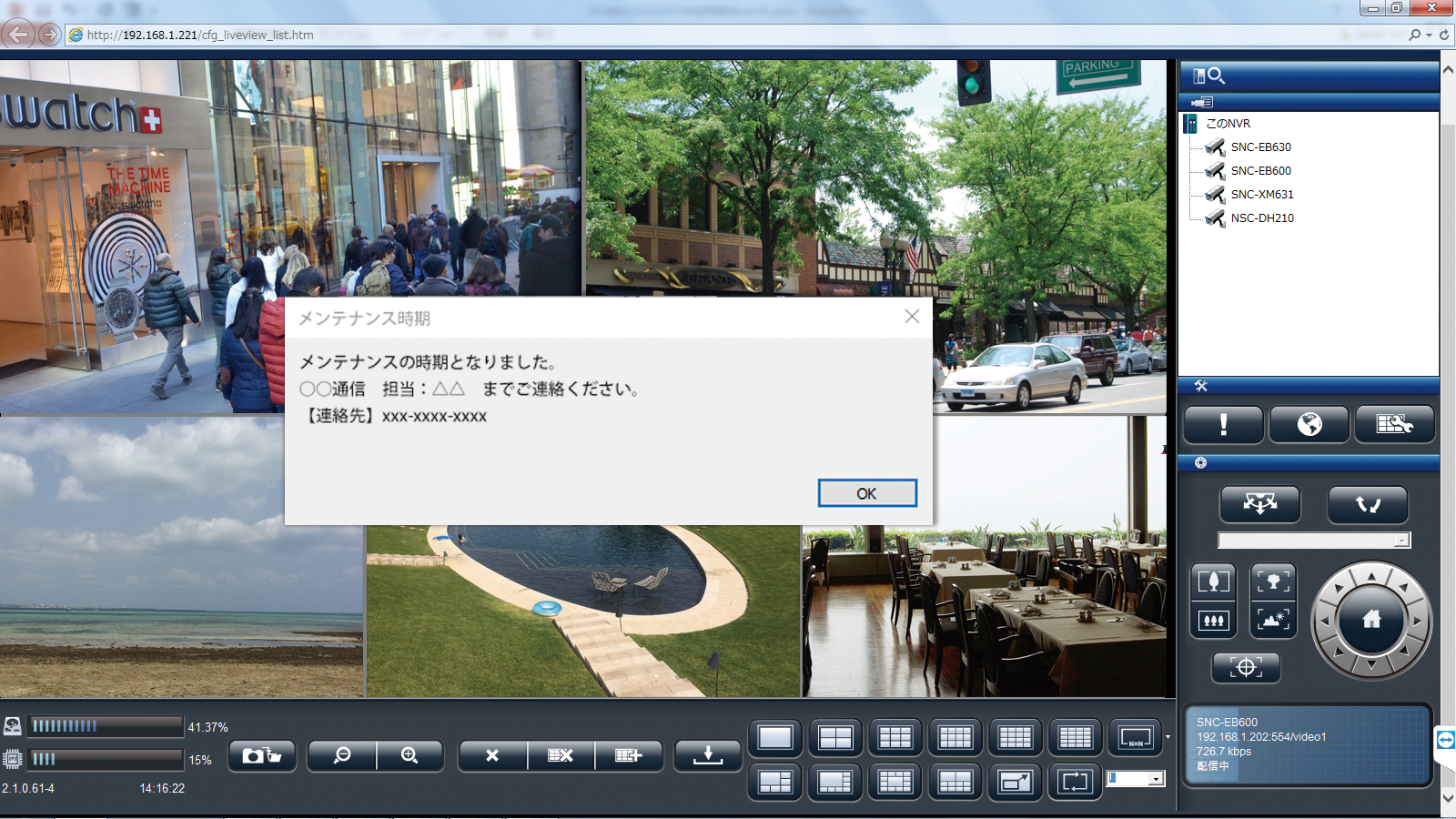Select the two-top three-bottom layout
Image resolution: width=1456 pixels, height=819 pixels.
pyautogui.click(x=955, y=782)
